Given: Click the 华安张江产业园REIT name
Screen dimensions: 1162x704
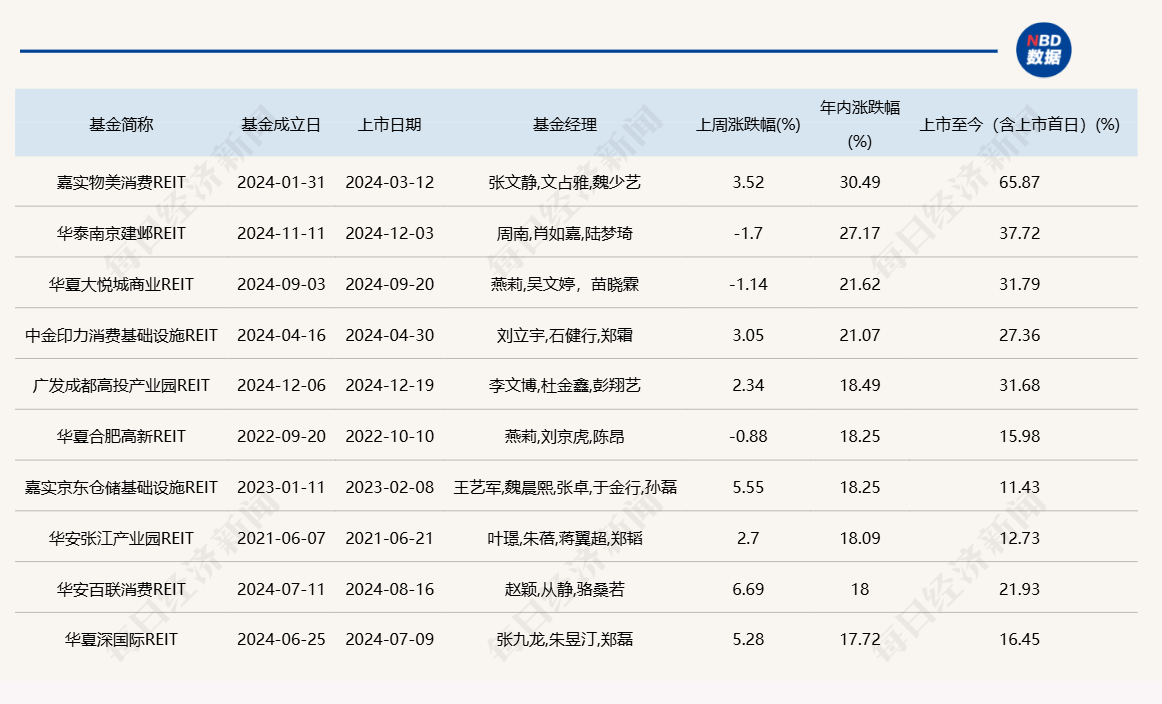Looking at the screenshot, I should (121, 538).
